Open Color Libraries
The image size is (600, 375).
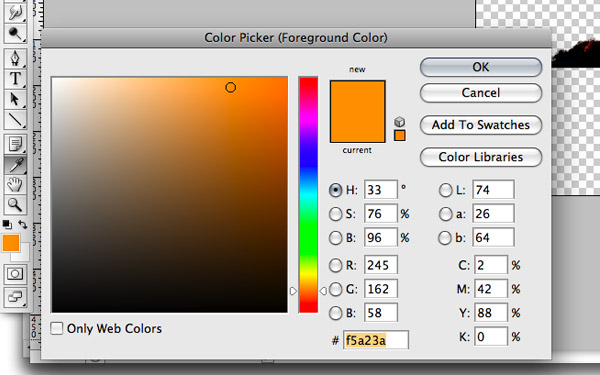[481, 157]
